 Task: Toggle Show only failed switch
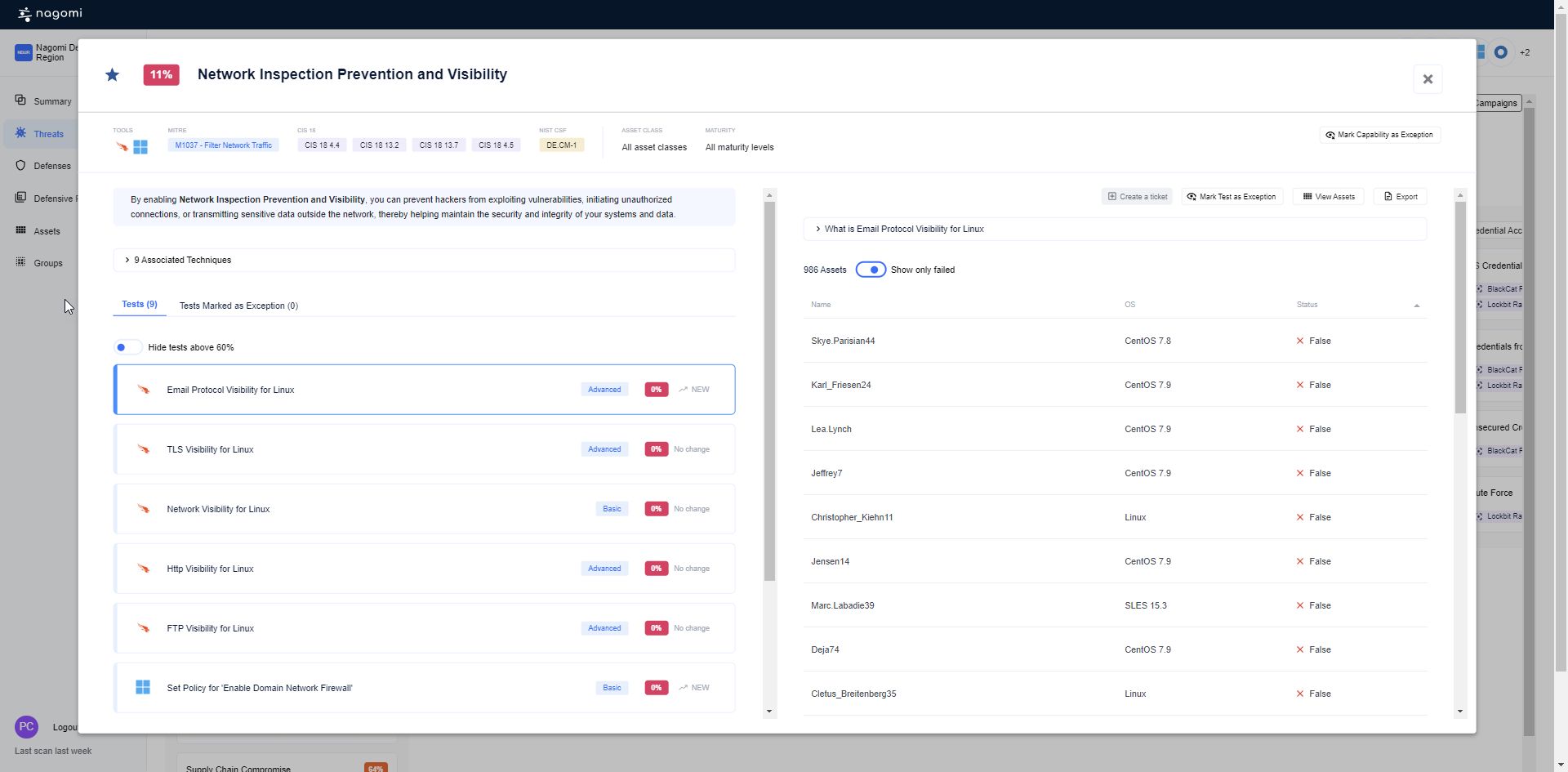coord(871,270)
